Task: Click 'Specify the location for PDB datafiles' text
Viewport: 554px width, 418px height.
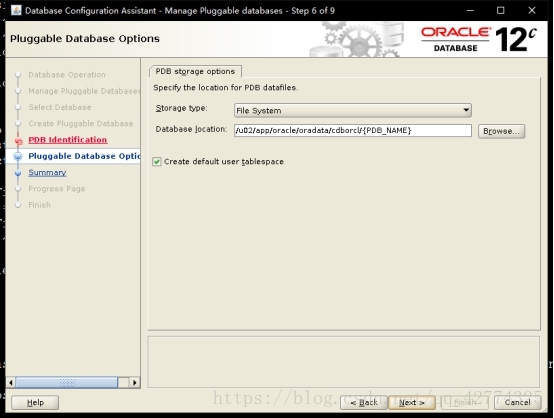Action: tap(225, 88)
